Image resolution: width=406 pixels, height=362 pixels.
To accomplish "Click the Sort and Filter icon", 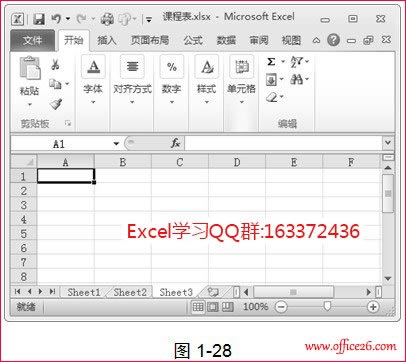I will tap(297, 62).
